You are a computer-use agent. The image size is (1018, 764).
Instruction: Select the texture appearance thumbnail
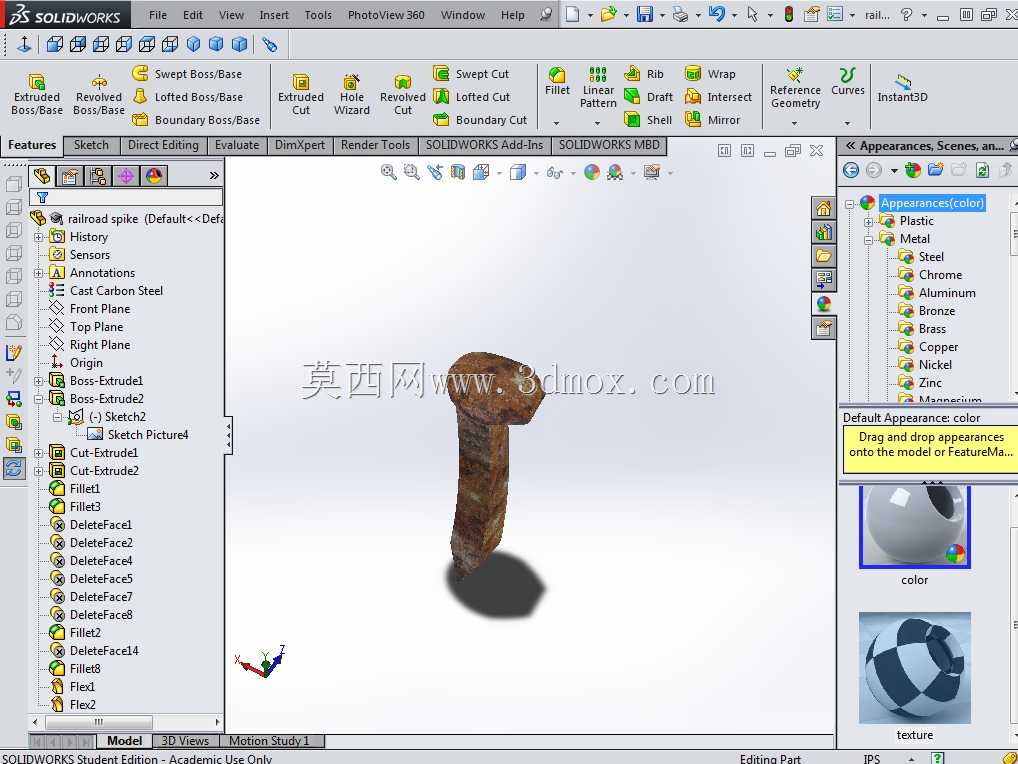pyautogui.click(x=914, y=667)
